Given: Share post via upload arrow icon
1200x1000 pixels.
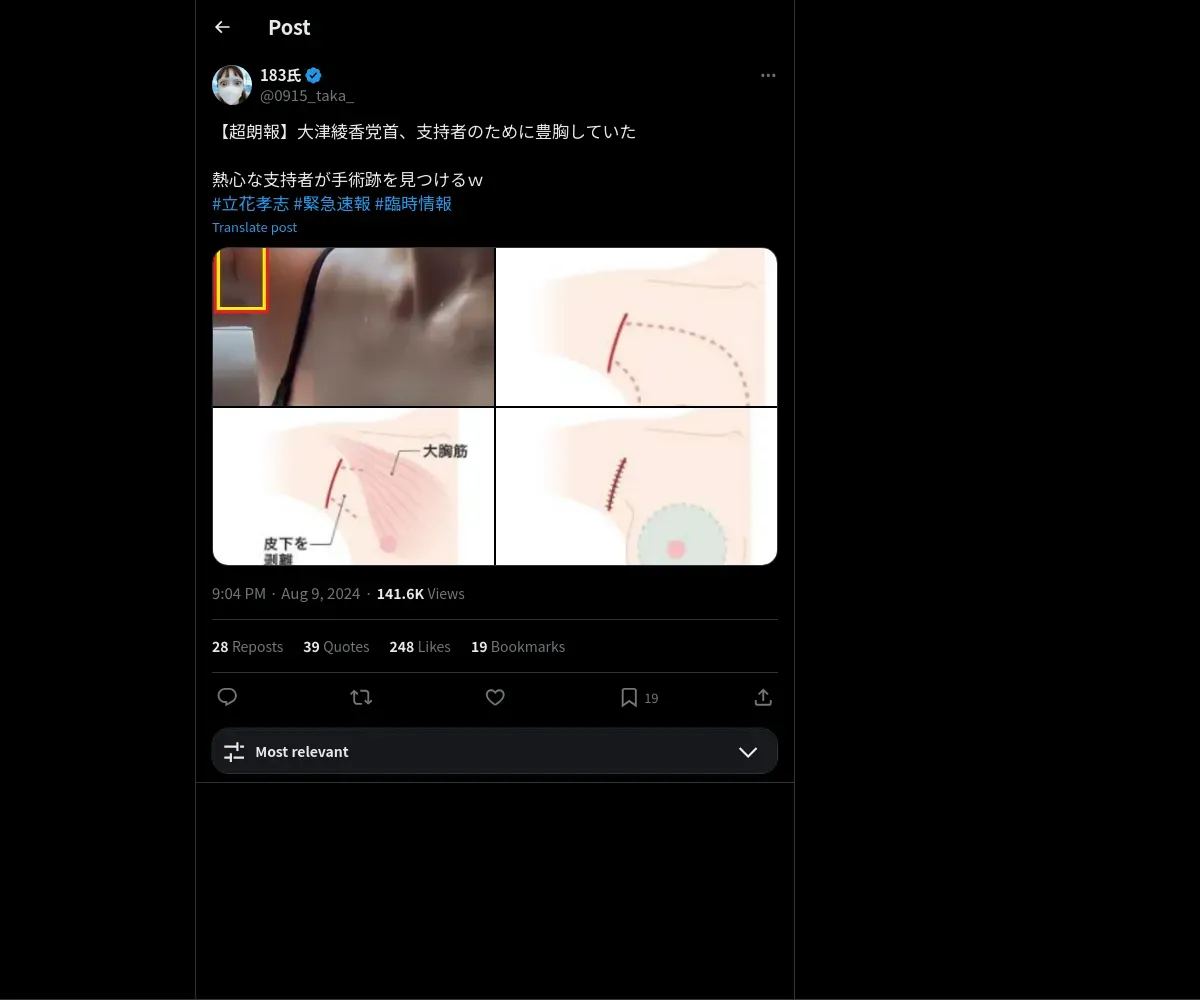Looking at the screenshot, I should [762, 697].
